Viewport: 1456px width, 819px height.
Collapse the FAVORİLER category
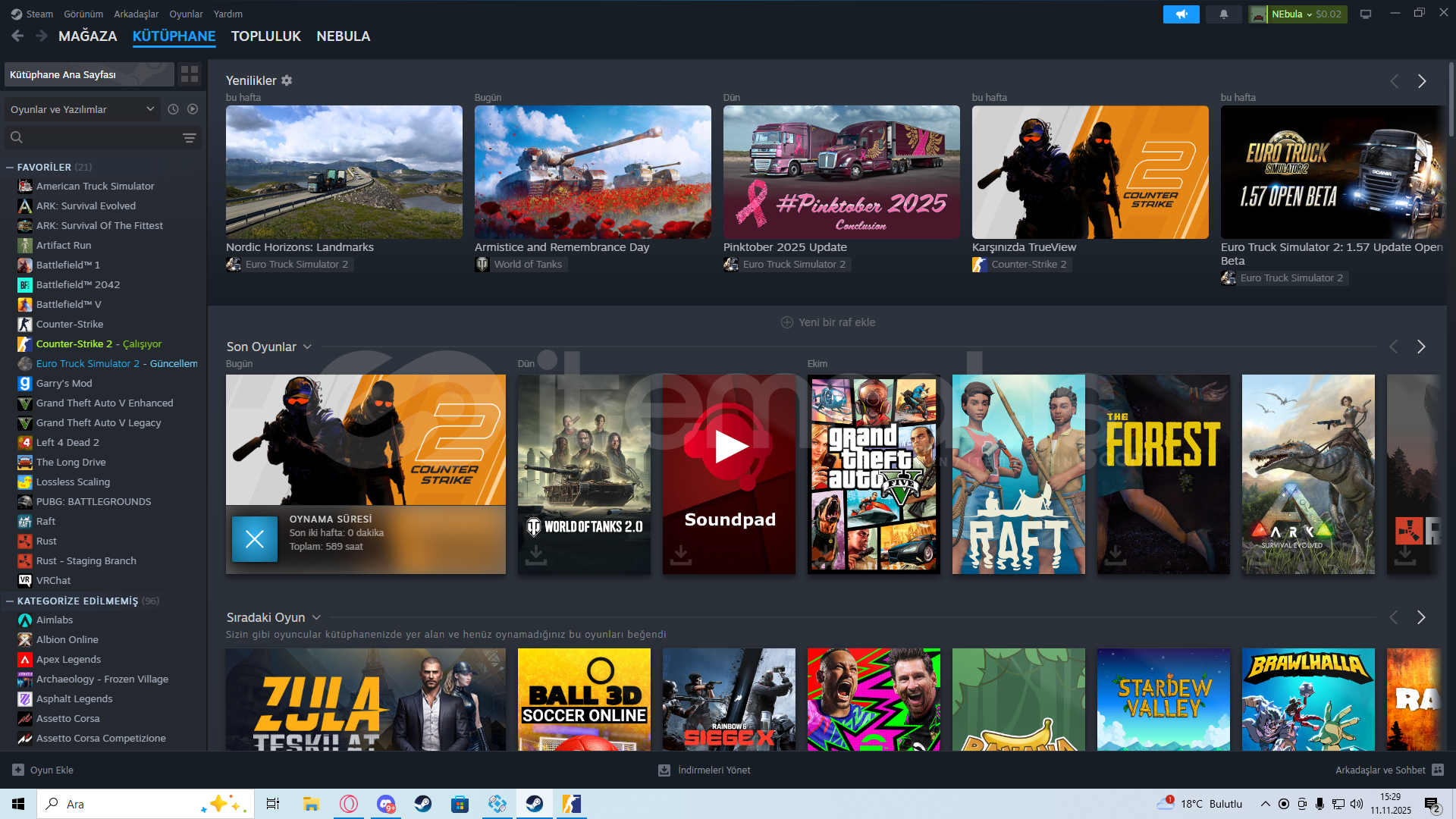(10, 167)
